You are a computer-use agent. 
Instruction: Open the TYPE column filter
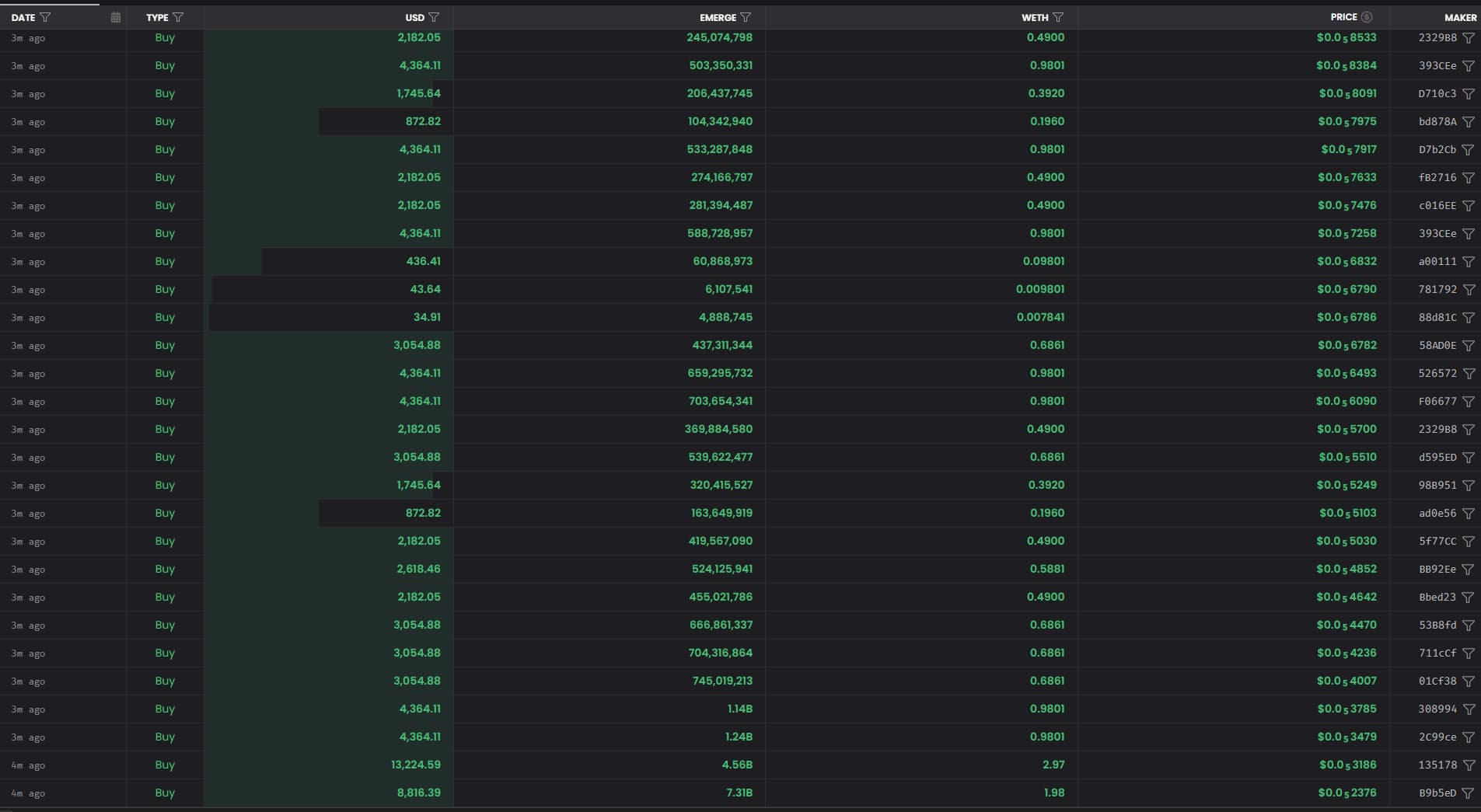pyautogui.click(x=178, y=17)
